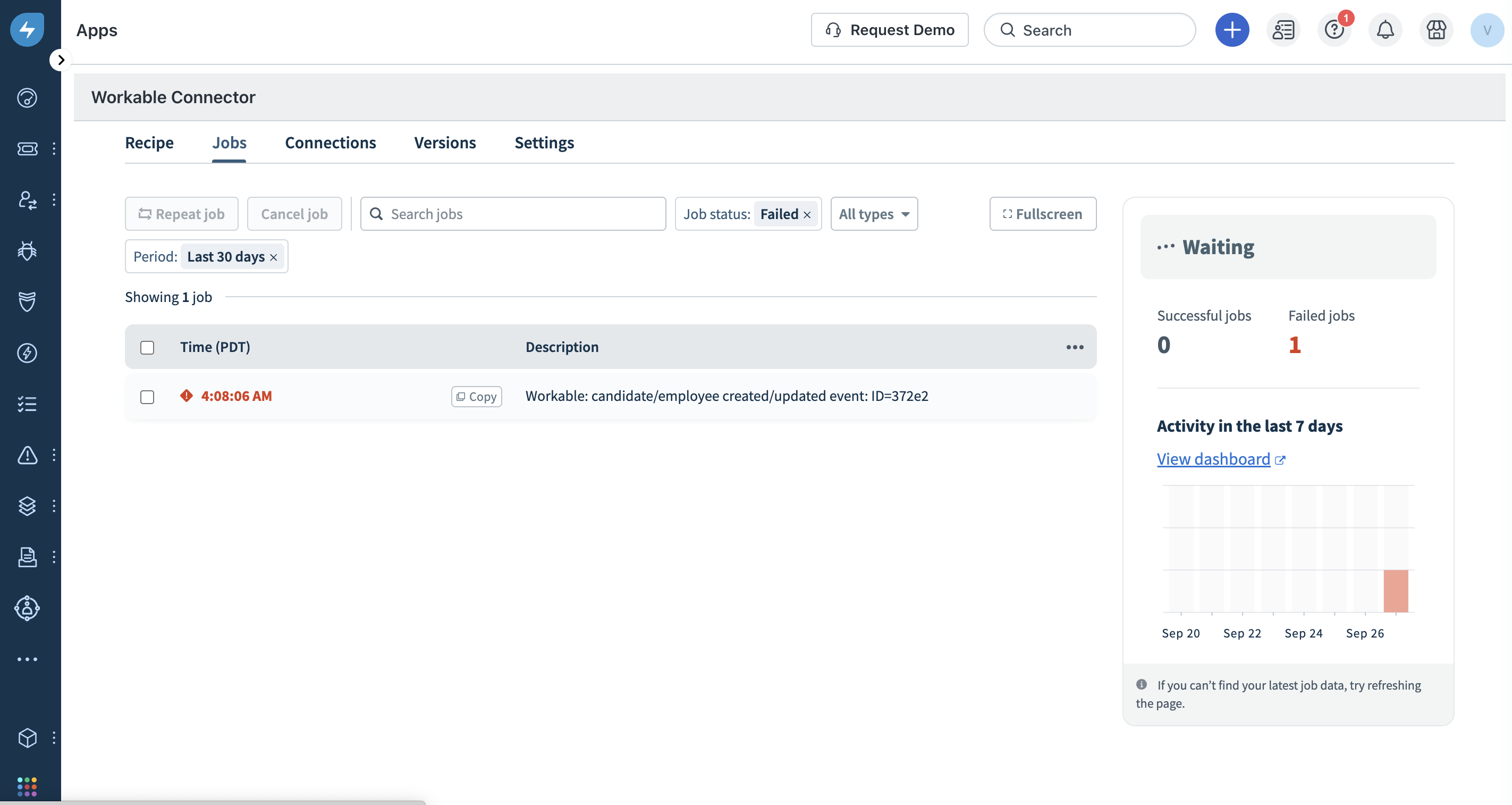The image size is (1512, 805).
Task: Open the Versions tab
Action: 444,142
